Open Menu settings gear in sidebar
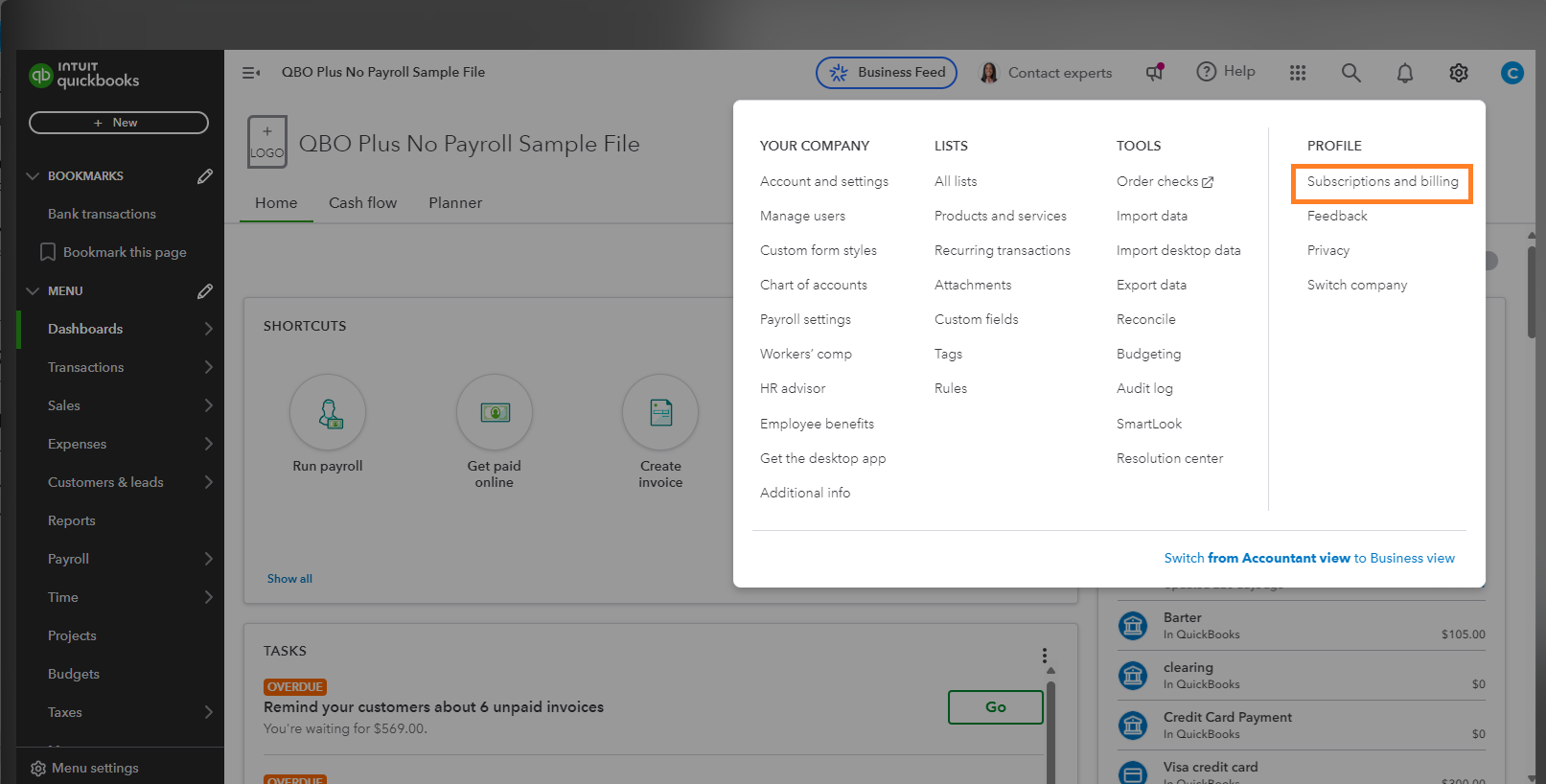This screenshot has height=784, width=1546. (x=38, y=769)
